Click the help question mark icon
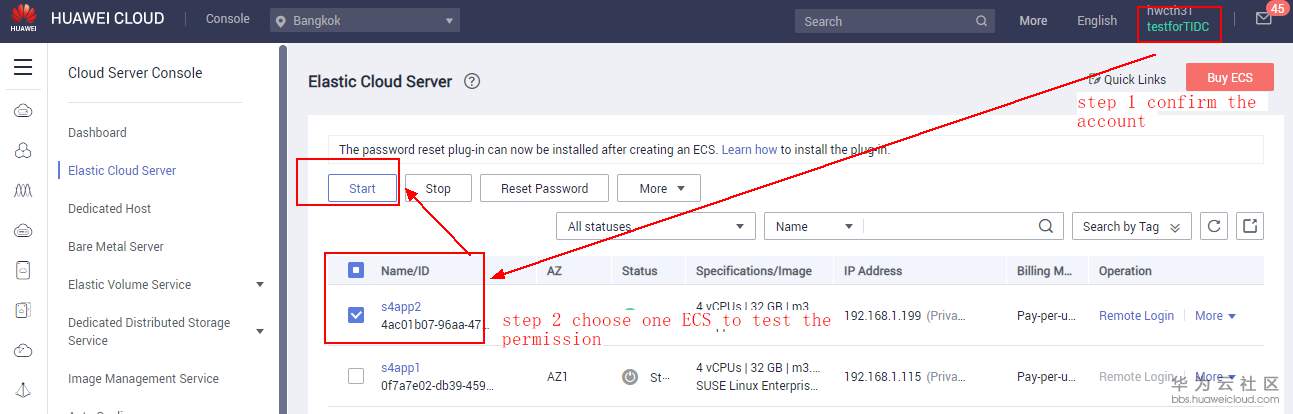This screenshot has height=414, width=1293. tap(472, 82)
